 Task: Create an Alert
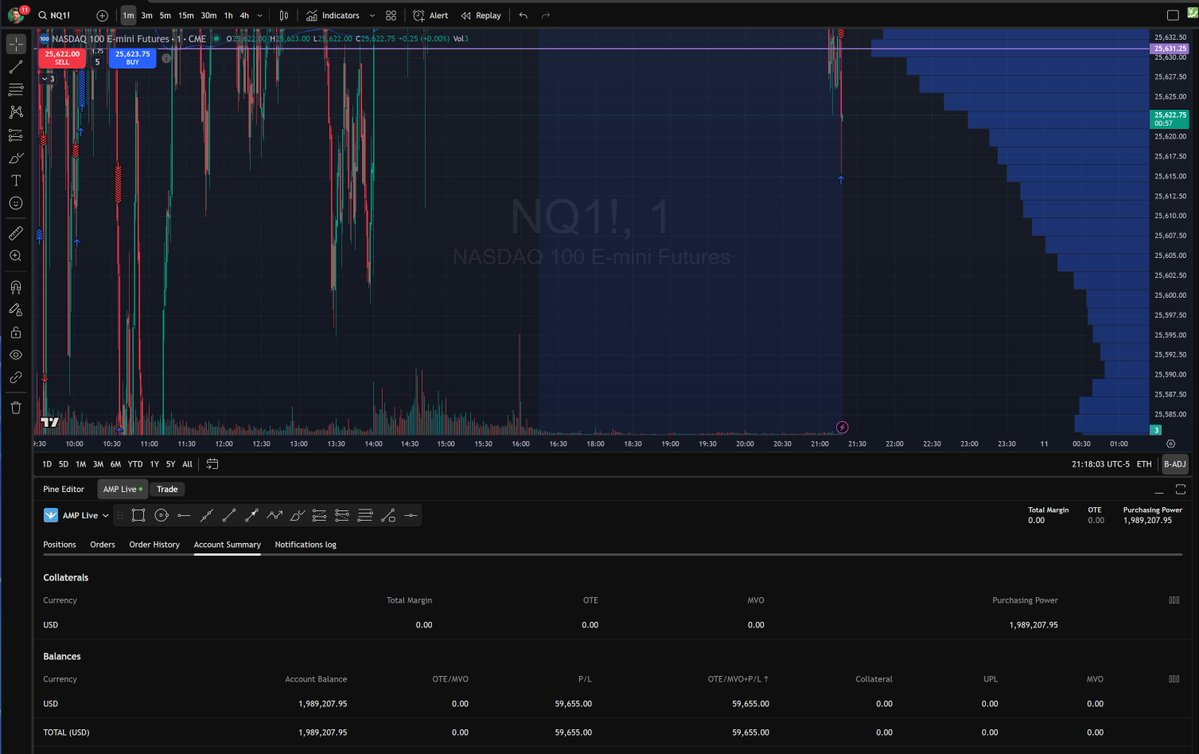[x=431, y=15]
